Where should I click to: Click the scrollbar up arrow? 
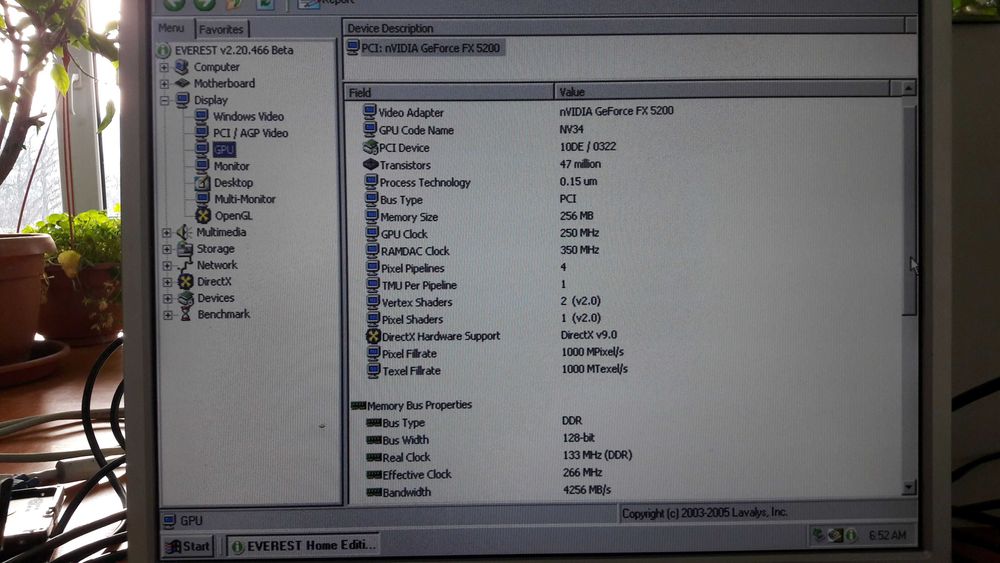coord(908,87)
